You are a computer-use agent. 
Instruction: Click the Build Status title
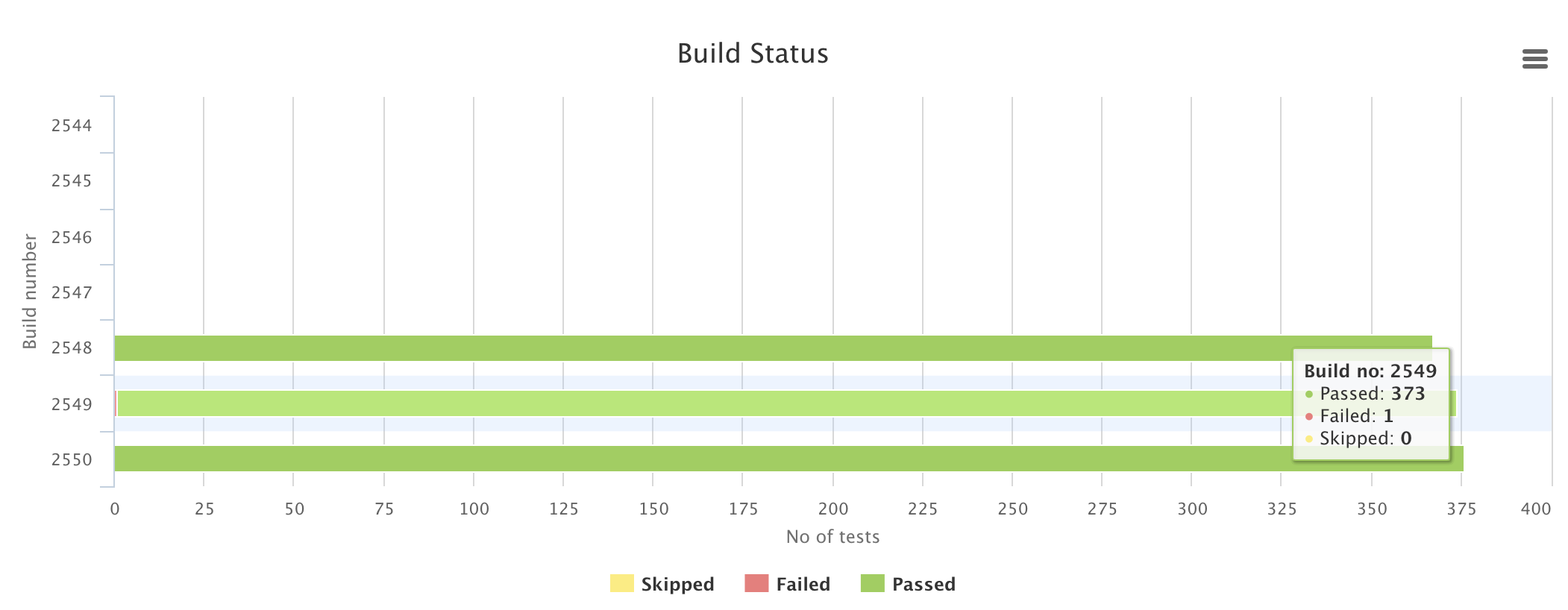coord(753,54)
